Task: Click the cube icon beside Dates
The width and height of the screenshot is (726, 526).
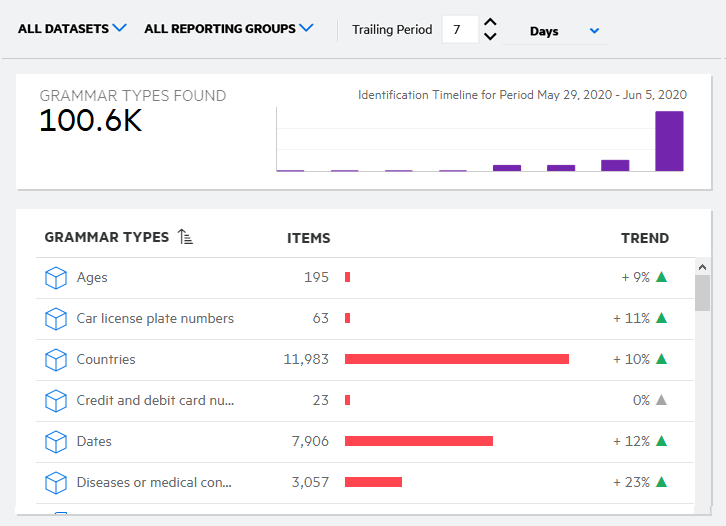Action: click(56, 442)
